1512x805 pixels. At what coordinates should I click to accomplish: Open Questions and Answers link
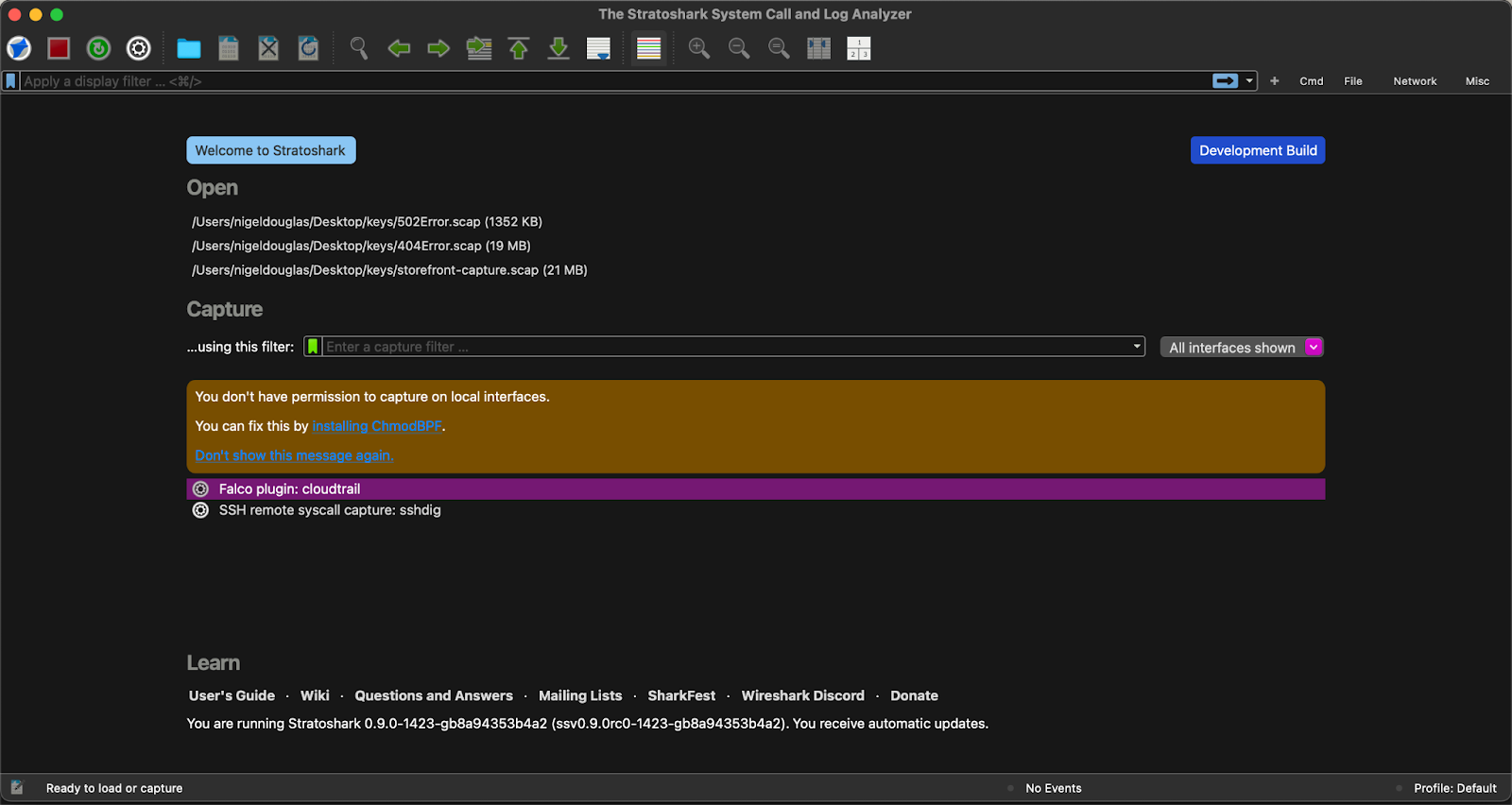pyautogui.click(x=434, y=695)
